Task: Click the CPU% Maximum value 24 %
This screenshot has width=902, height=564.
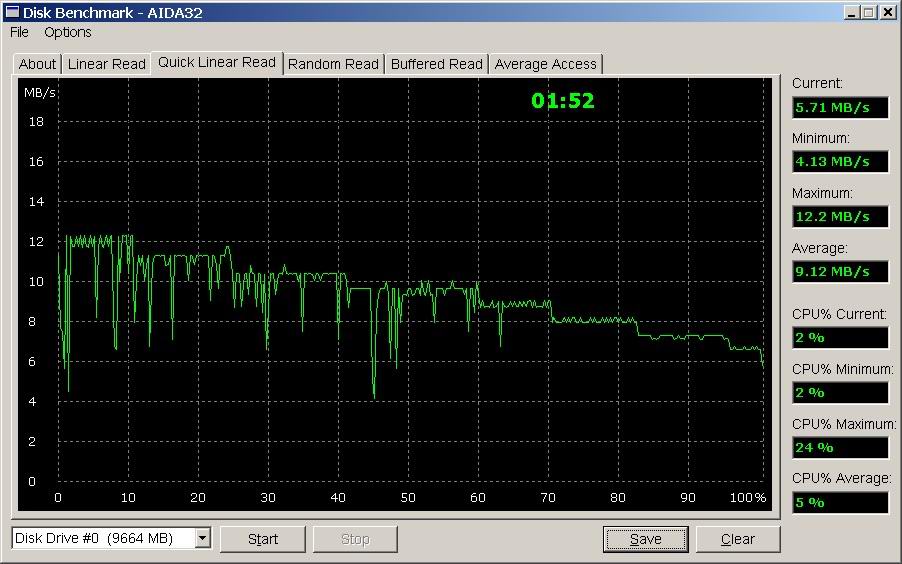Action: click(x=840, y=448)
